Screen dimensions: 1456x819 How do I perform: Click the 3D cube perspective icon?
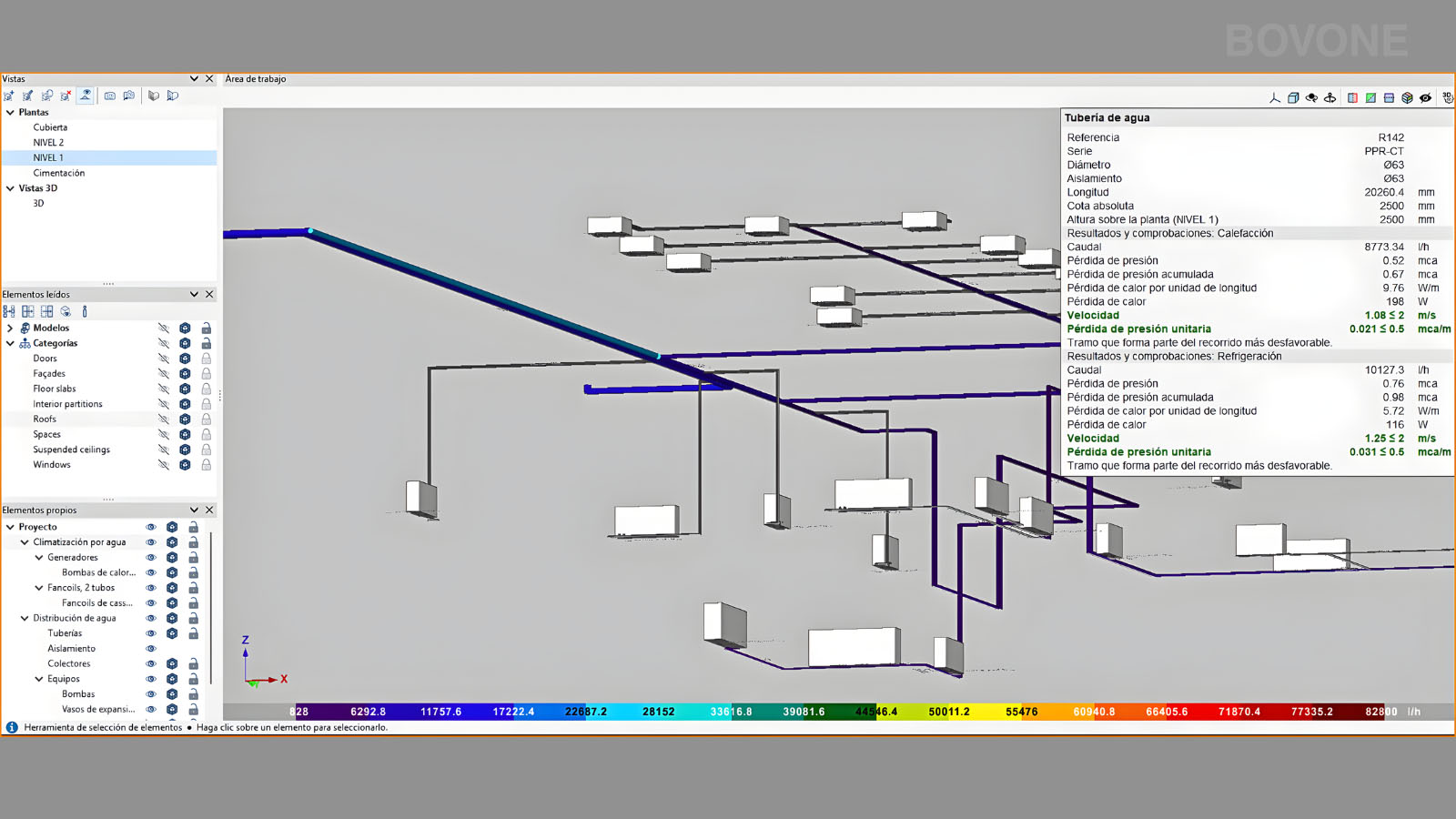coord(1293,97)
